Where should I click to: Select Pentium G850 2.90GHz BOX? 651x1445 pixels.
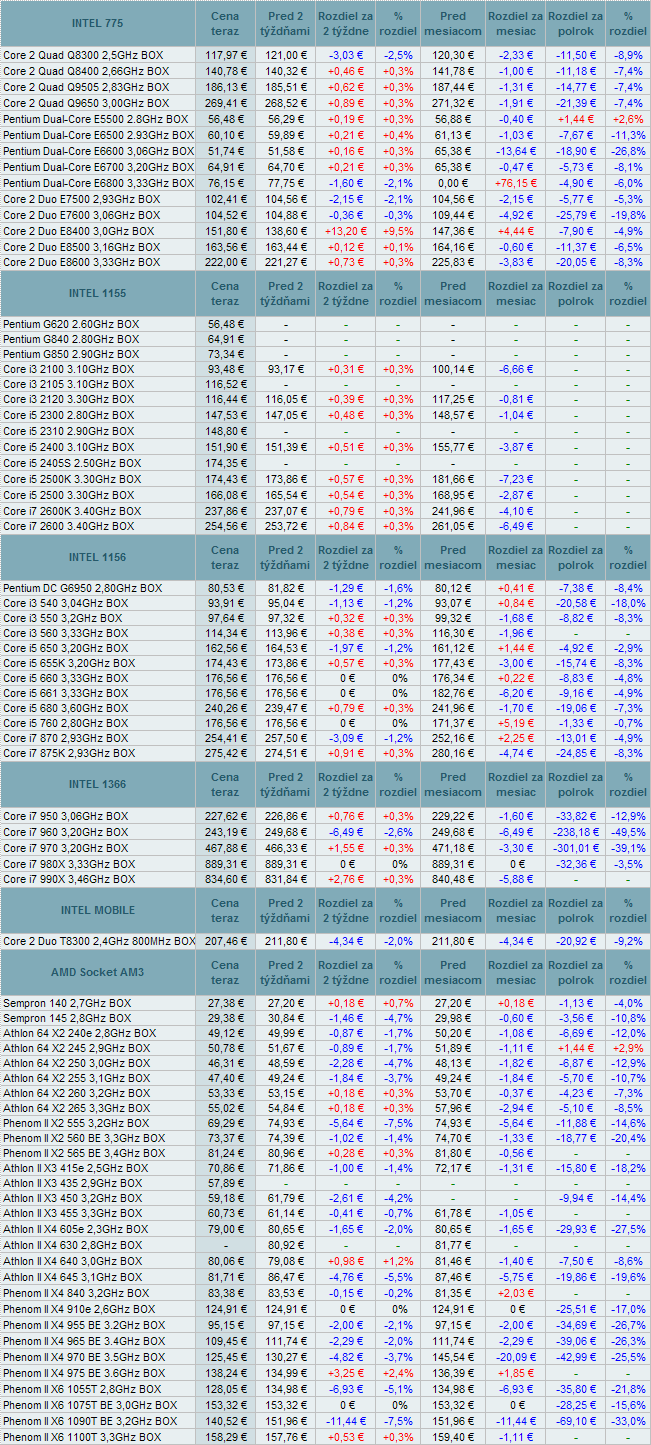point(71,355)
